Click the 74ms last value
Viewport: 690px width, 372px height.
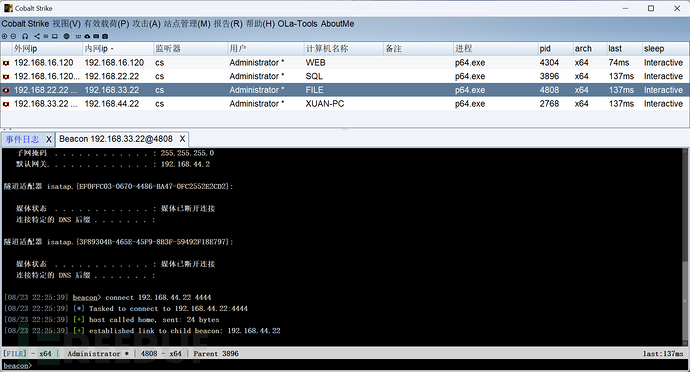tap(619, 63)
